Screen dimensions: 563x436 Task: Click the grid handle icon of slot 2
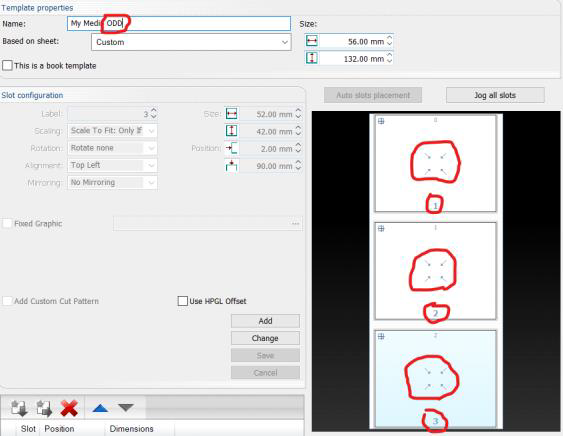[381, 228]
